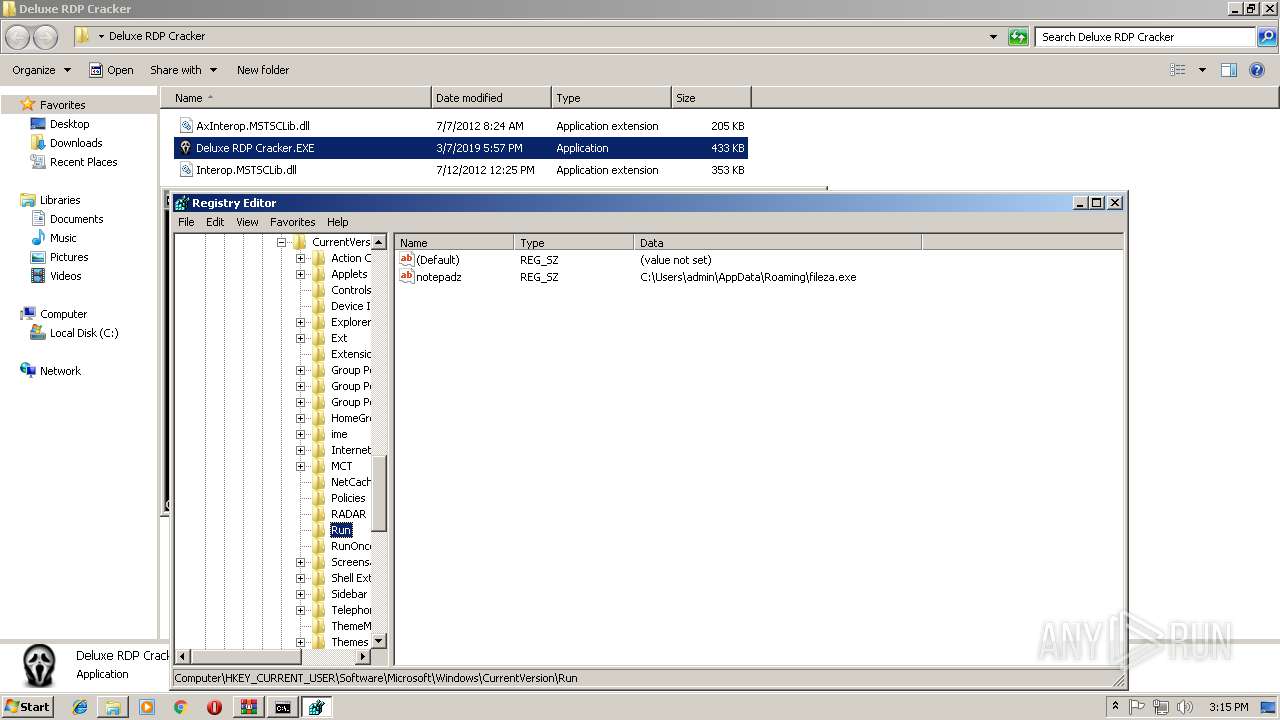This screenshot has width=1280, height=720.
Task: Open the view options dropdown arrow
Action: tap(1202, 70)
